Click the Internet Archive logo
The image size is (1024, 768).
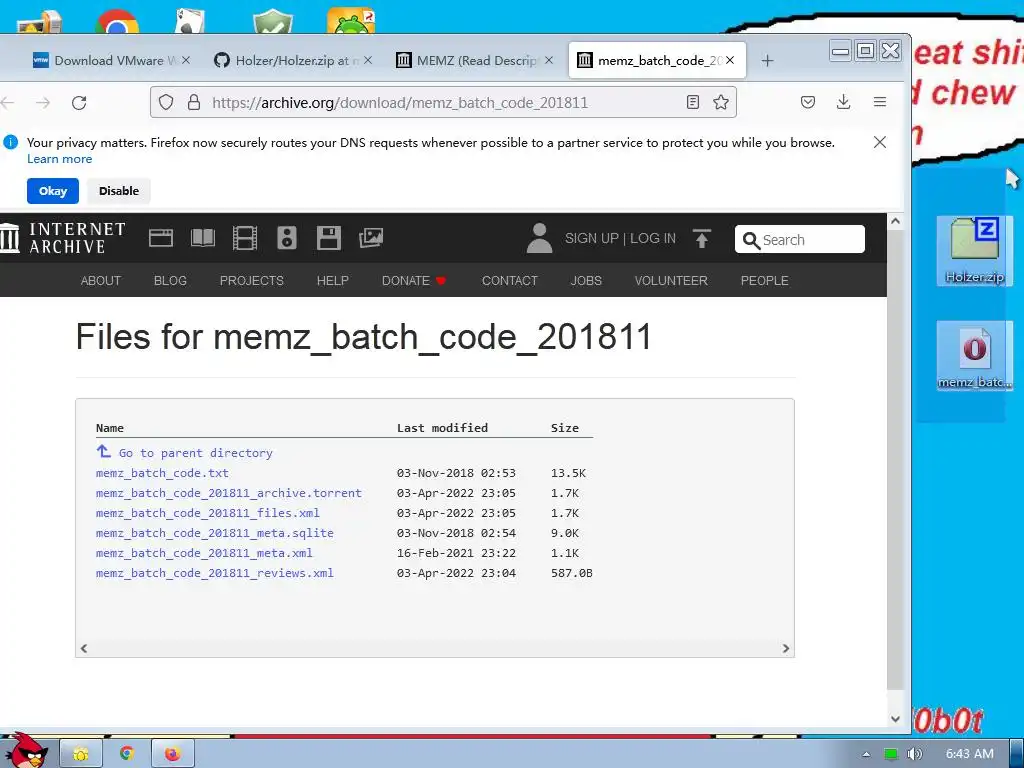click(63, 238)
